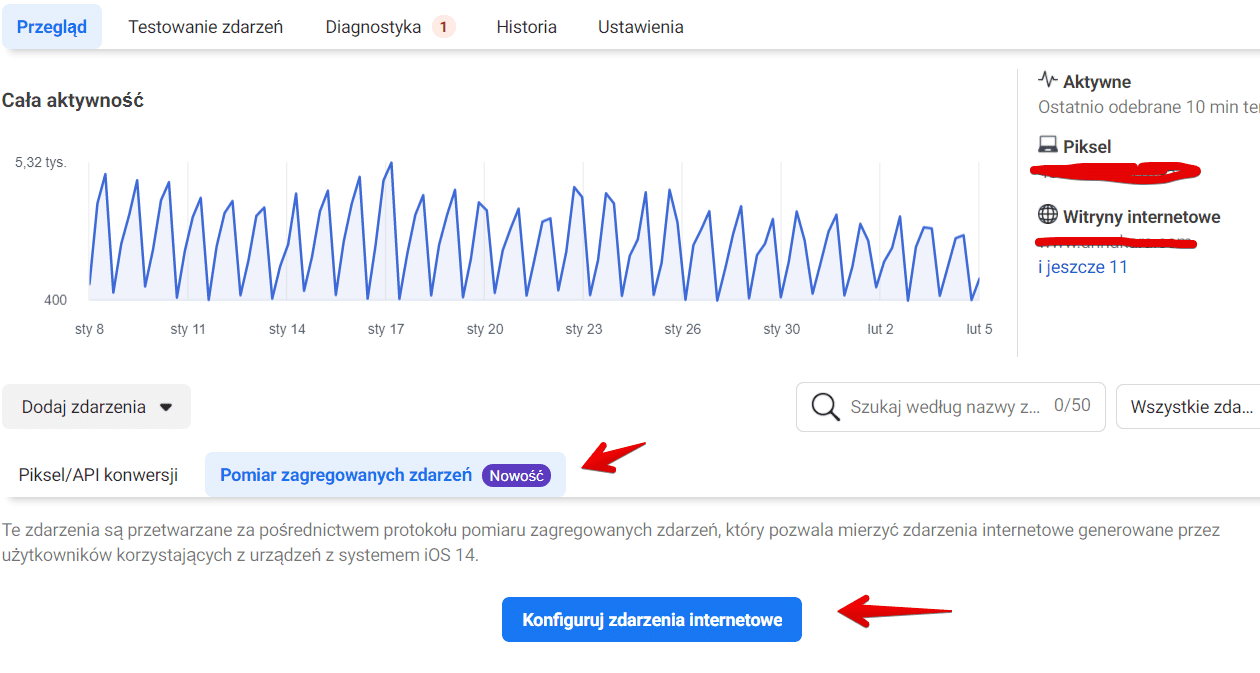Open the Historia tab
The width and height of the screenshot is (1260, 673).
pos(526,27)
